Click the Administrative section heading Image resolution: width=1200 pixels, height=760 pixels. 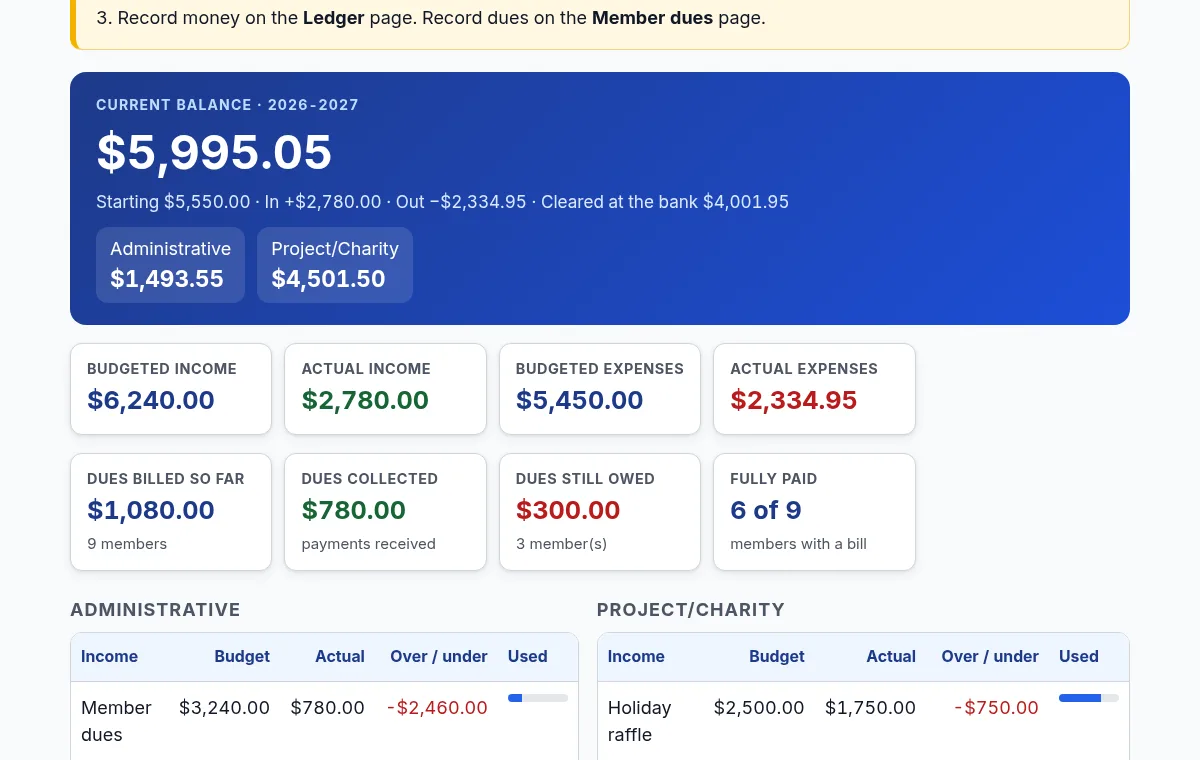coord(155,610)
